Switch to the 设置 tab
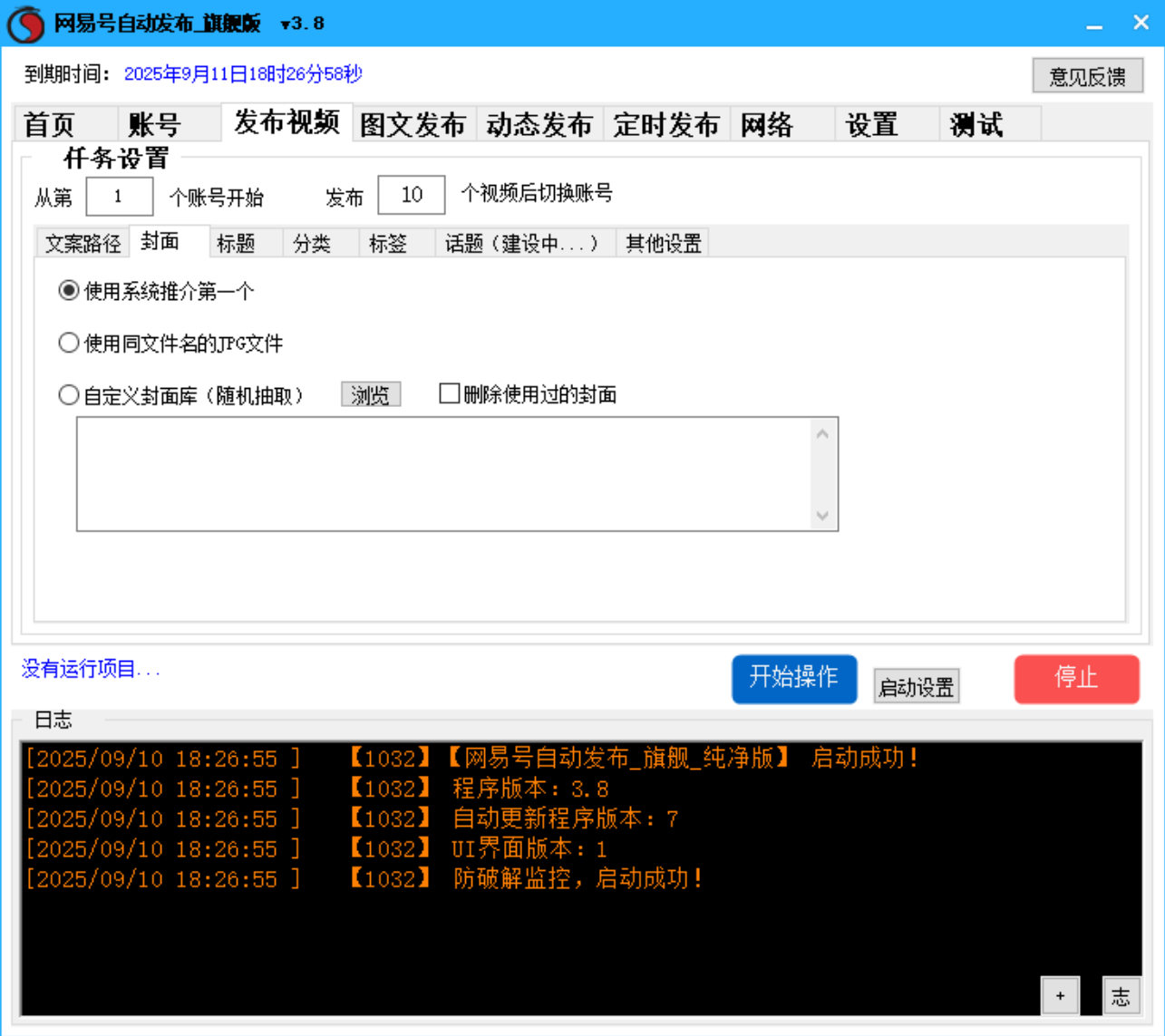The height and width of the screenshot is (1036, 1165). [x=872, y=124]
